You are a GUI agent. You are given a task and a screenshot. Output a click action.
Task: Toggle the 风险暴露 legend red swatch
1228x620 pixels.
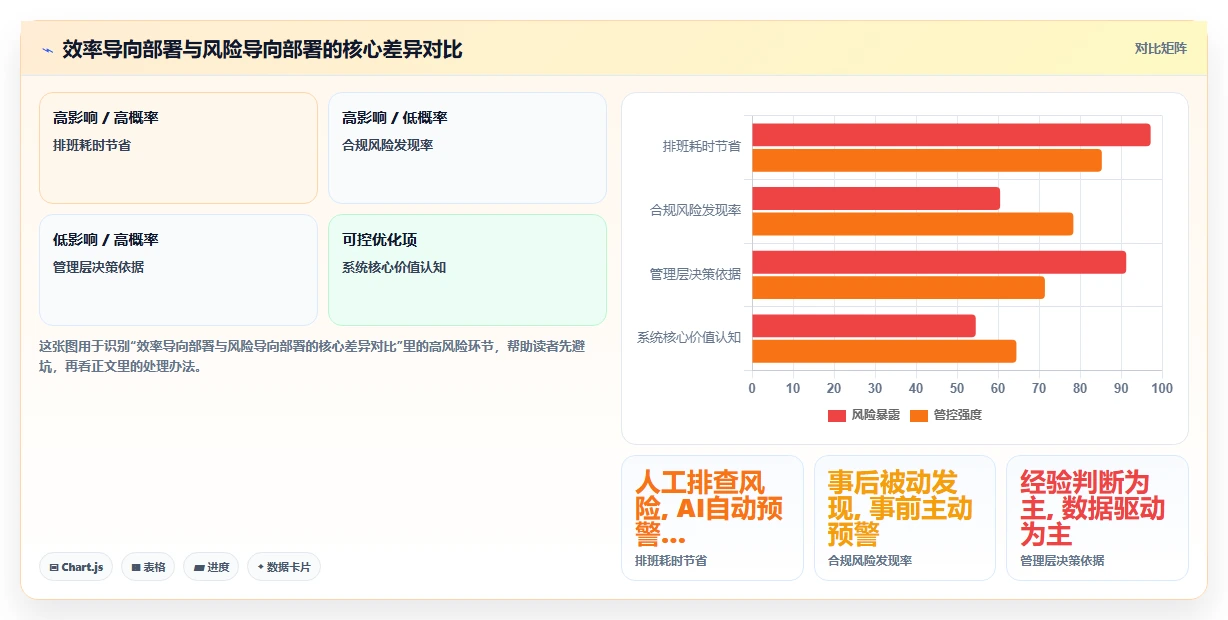coord(837,415)
